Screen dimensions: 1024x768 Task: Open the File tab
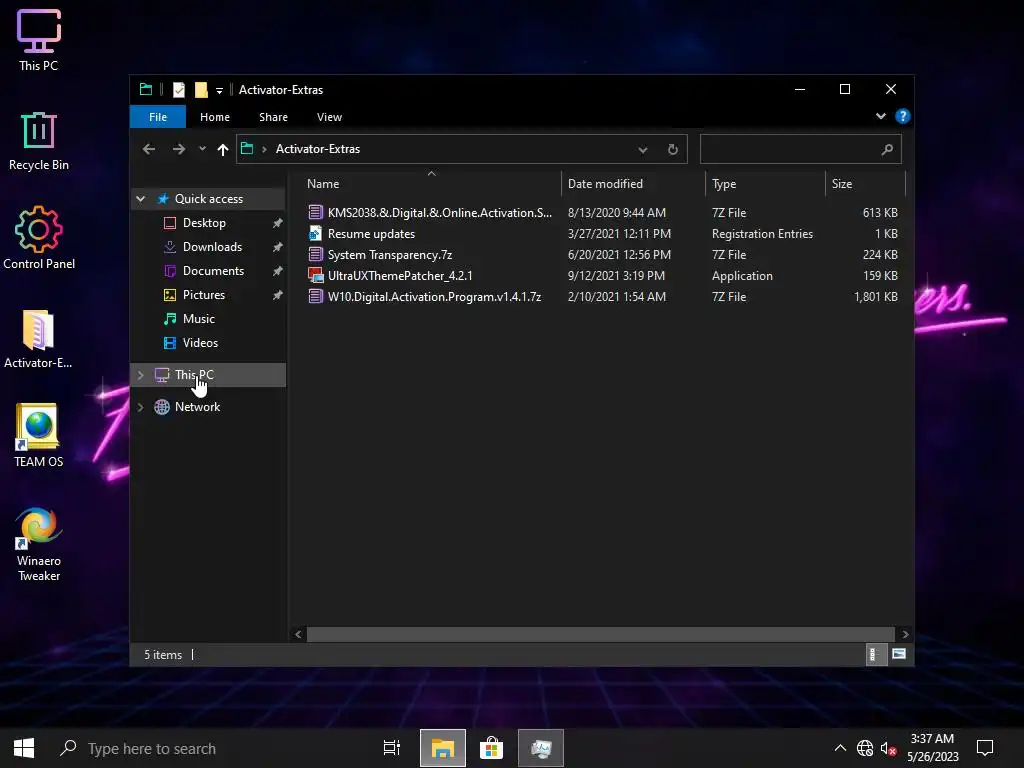coord(157,117)
